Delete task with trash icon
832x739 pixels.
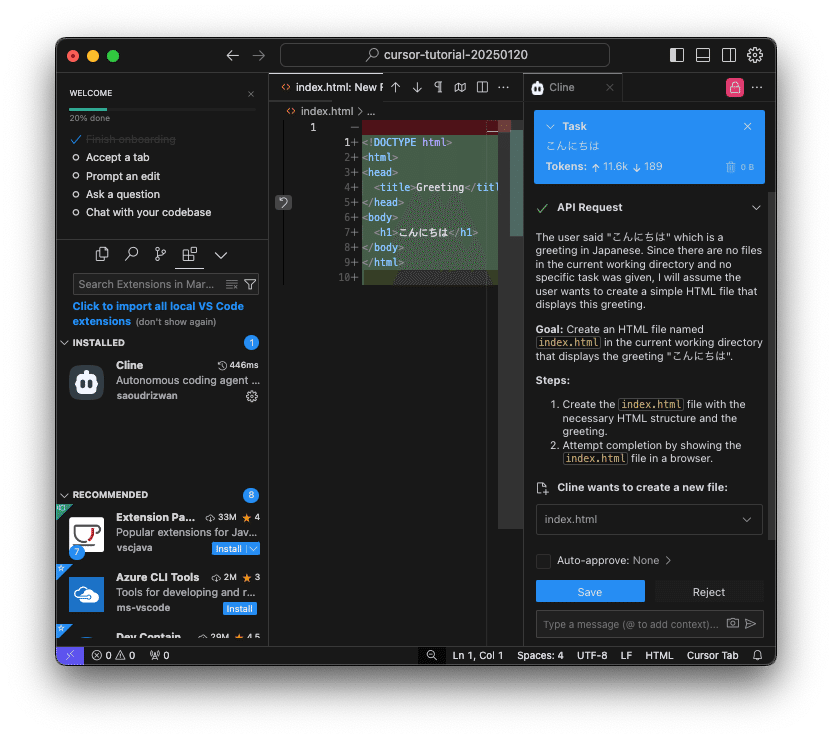[x=731, y=167]
